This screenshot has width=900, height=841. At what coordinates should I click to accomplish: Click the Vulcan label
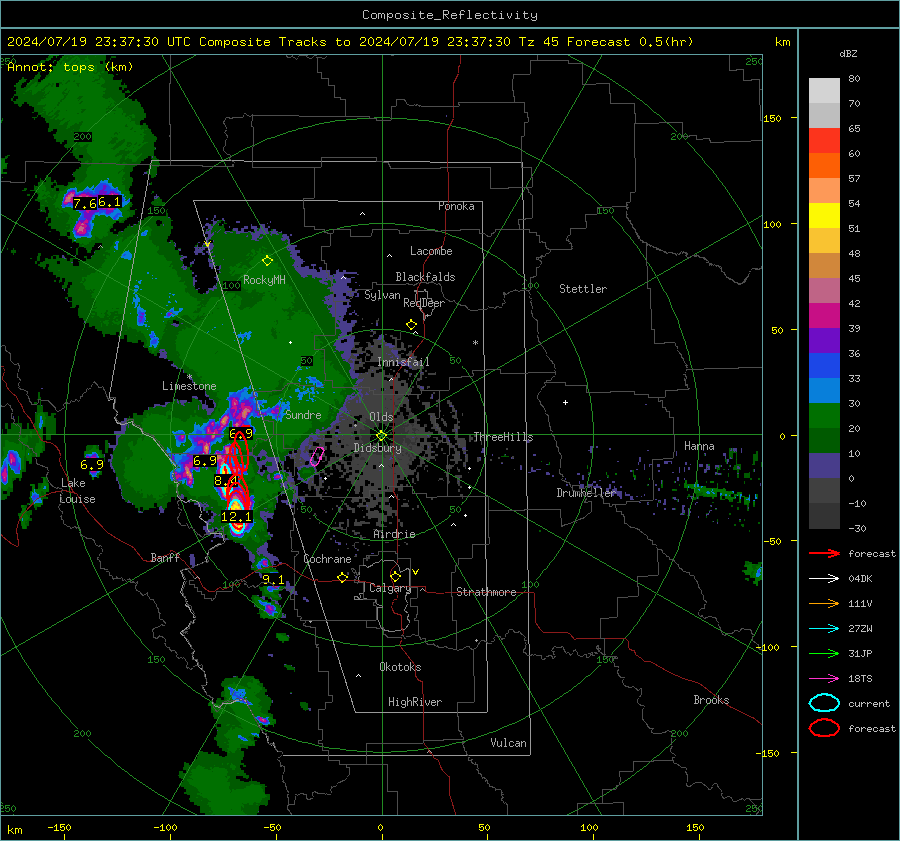click(x=509, y=743)
